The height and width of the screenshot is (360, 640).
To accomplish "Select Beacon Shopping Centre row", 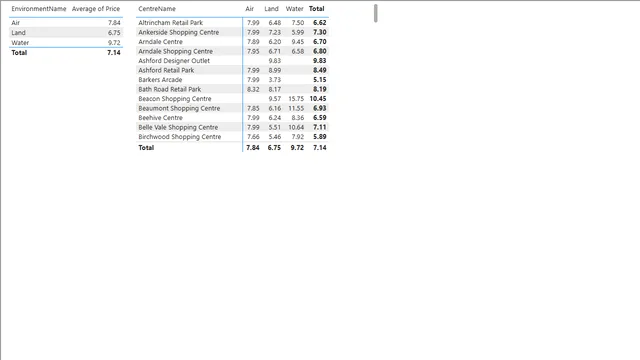I will [x=232, y=98].
